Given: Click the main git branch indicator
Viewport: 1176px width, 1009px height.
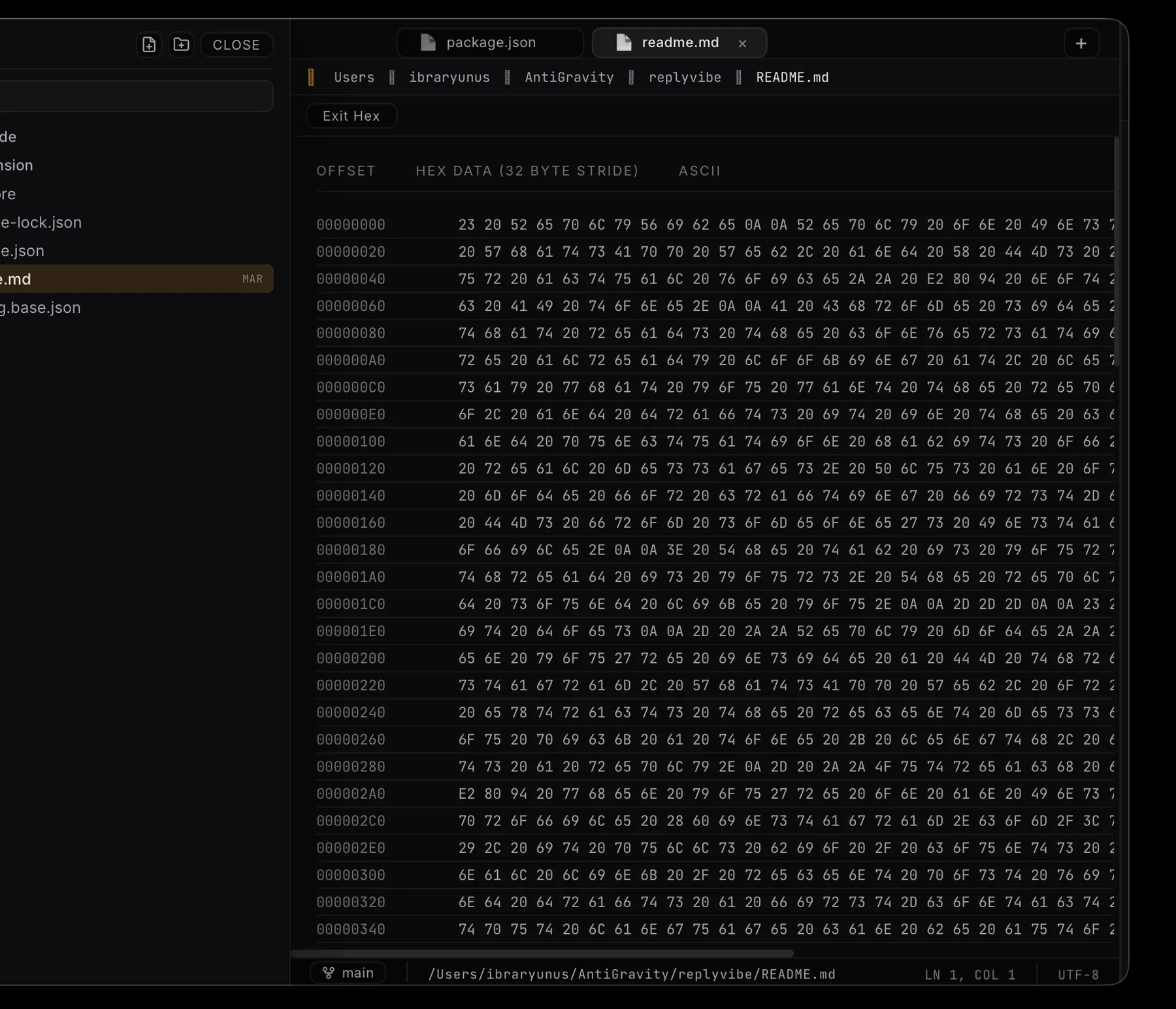Looking at the screenshot, I should 348,972.
